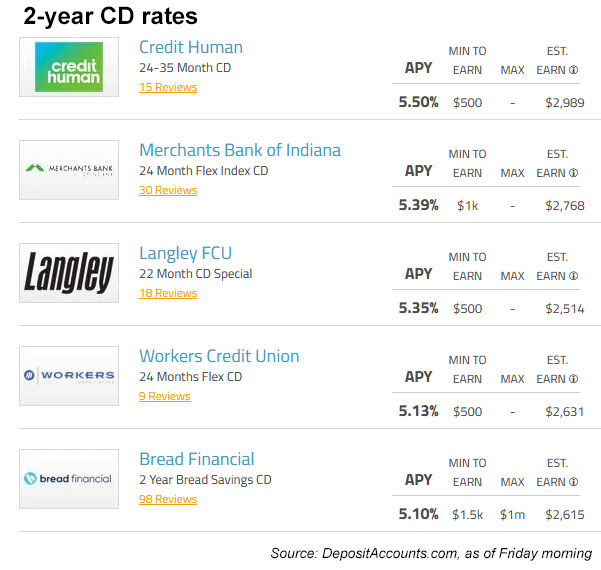
Task: Click the Bread Financial logo
Action: [68, 479]
